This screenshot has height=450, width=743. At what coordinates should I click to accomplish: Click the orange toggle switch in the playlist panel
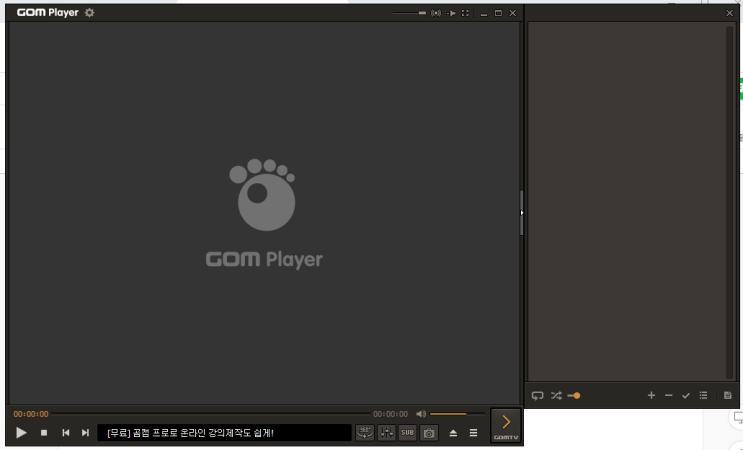[574, 396]
